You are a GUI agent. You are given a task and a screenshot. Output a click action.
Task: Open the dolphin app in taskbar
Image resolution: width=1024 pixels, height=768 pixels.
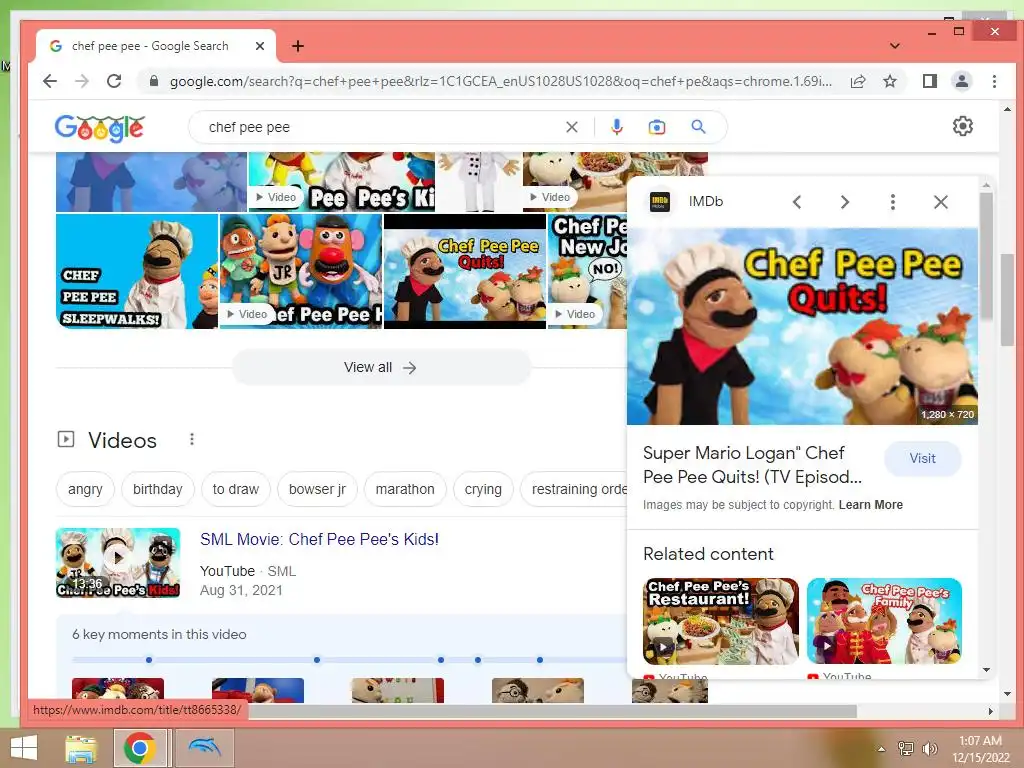[205, 748]
